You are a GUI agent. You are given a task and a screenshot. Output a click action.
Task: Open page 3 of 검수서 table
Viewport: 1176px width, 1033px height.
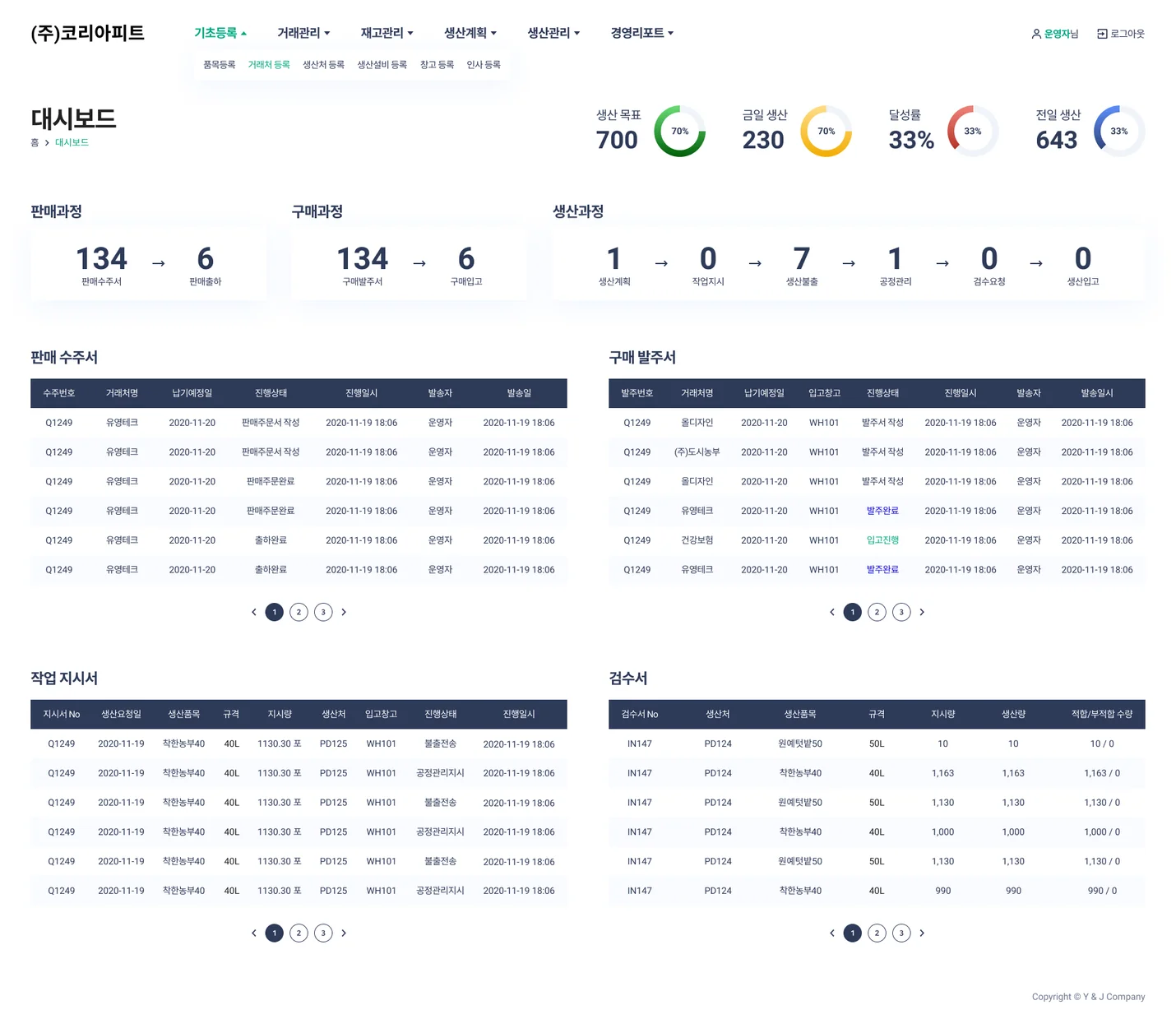pyautogui.click(x=902, y=933)
